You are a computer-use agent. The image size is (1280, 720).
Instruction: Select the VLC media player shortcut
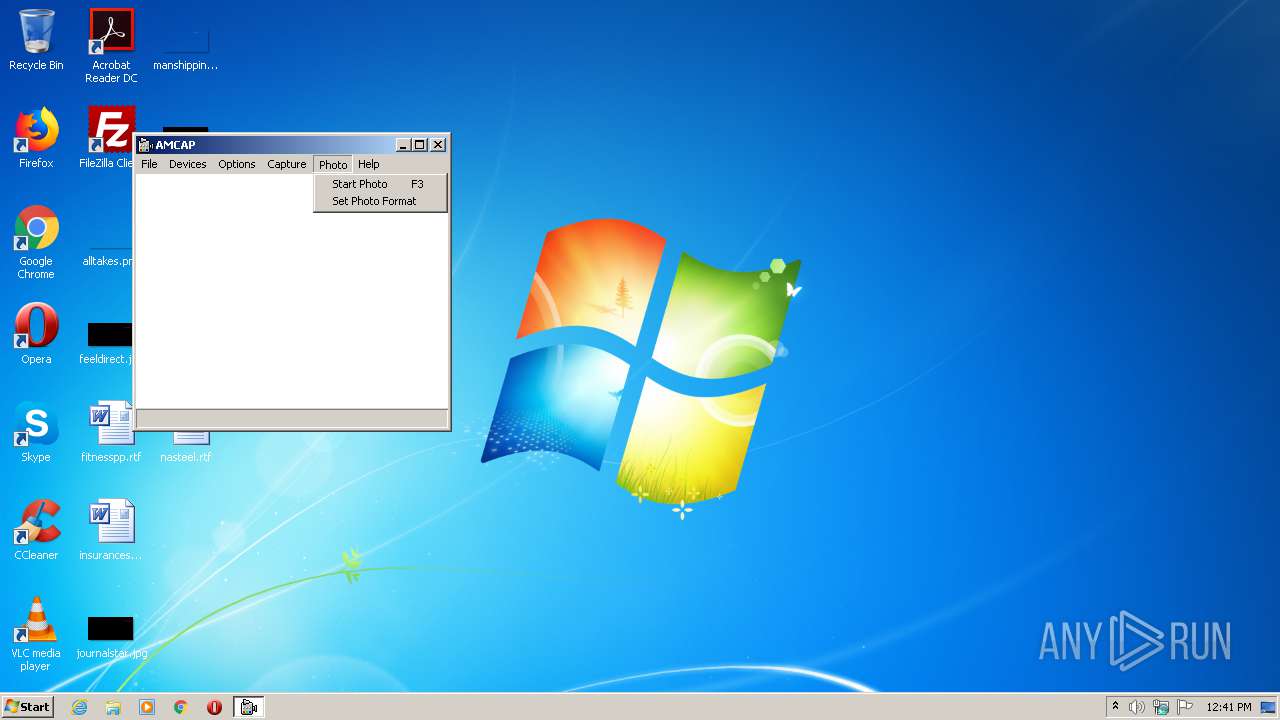[x=36, y=634]
